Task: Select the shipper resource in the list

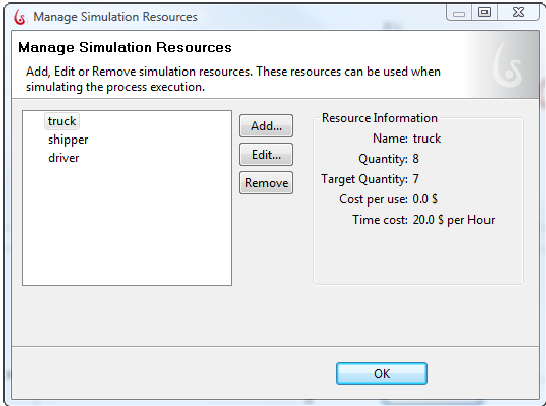Action: tap(68, 140)
